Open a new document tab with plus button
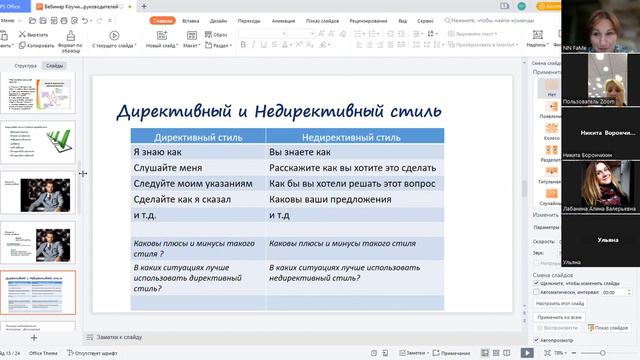The height and width of the screenshot is (360, 640). (x=144, y=7)
